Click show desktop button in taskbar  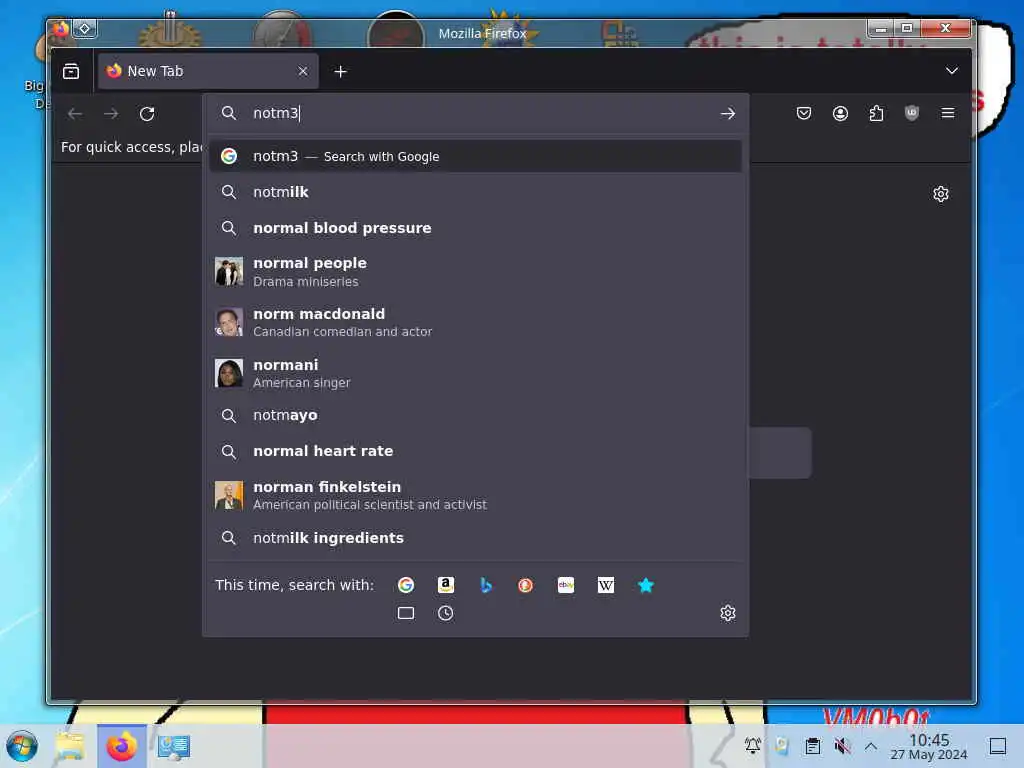tap(998, 746)
